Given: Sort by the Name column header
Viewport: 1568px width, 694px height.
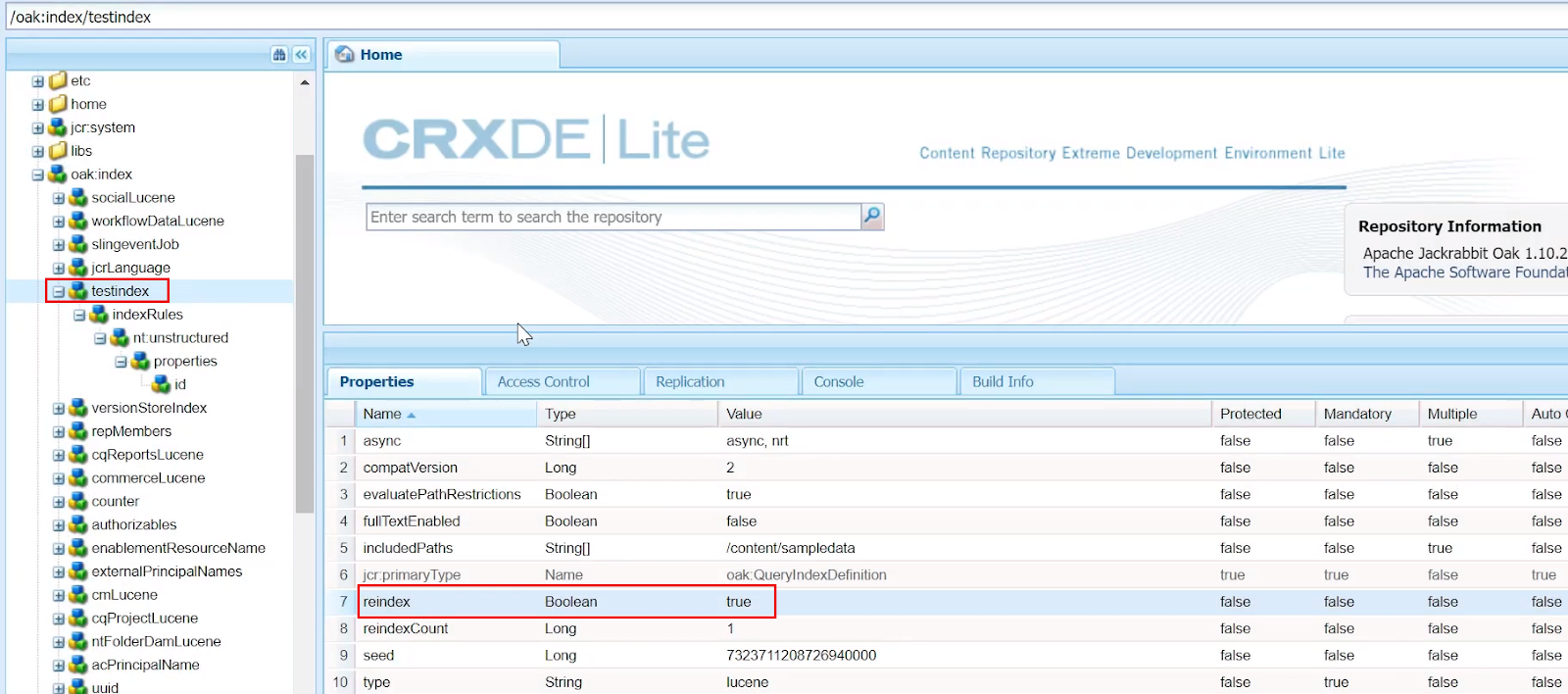Looking at the screenshot, I should click(446, 414).
